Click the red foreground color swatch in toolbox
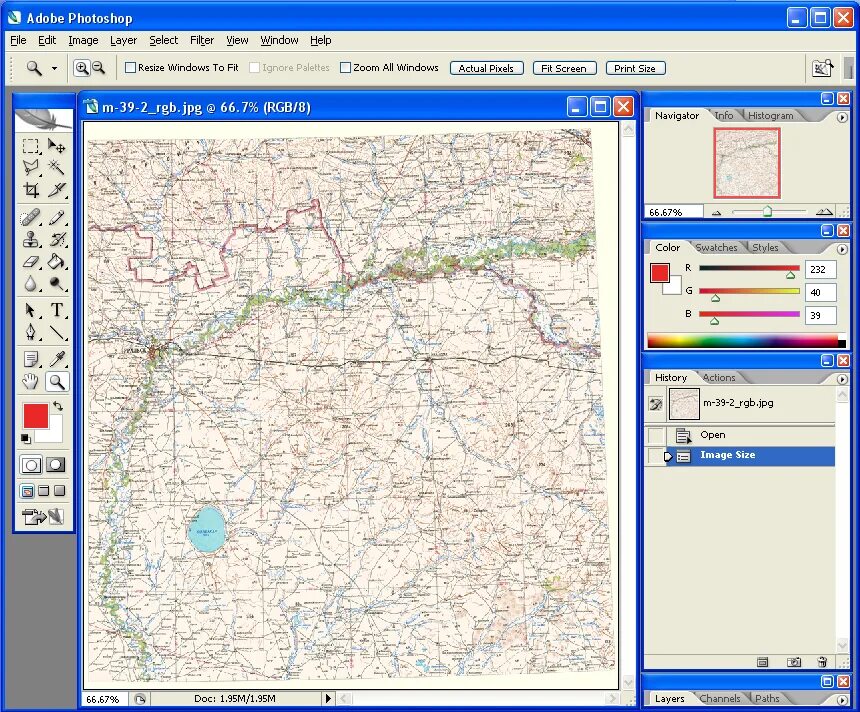The image size is (860, 712). (x=35, y=415)
